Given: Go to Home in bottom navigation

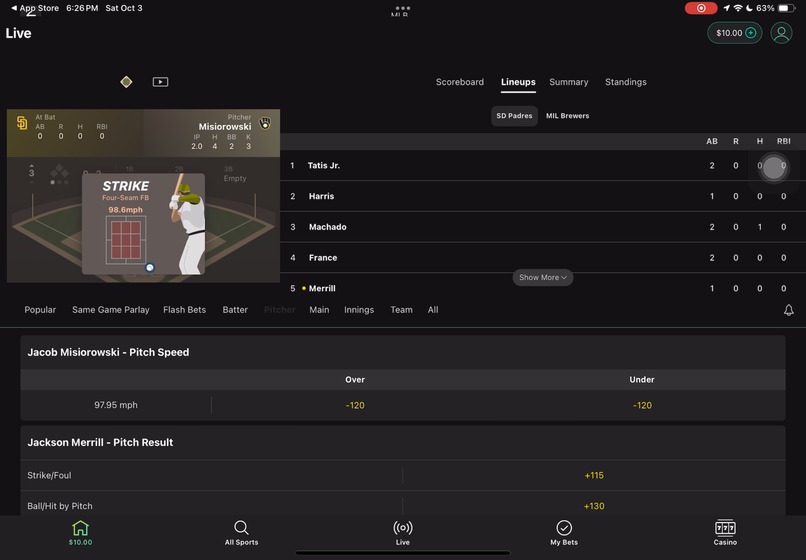Looking at the screenshot, I should pyautogui.click(x=81, y=533).
